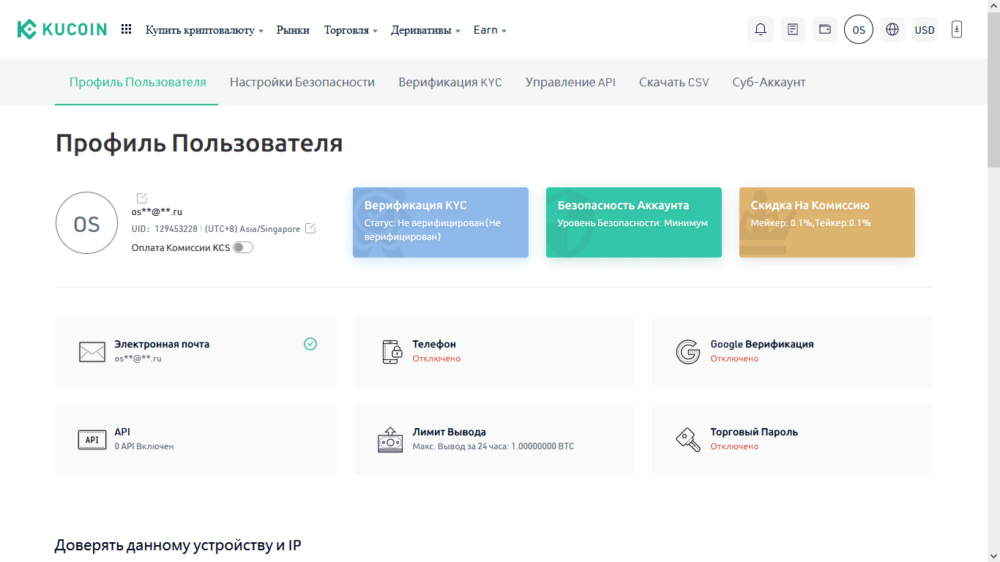Click the orders document icon in header
The height and width of the screenshot is (562, 1000).
point(793,30)
